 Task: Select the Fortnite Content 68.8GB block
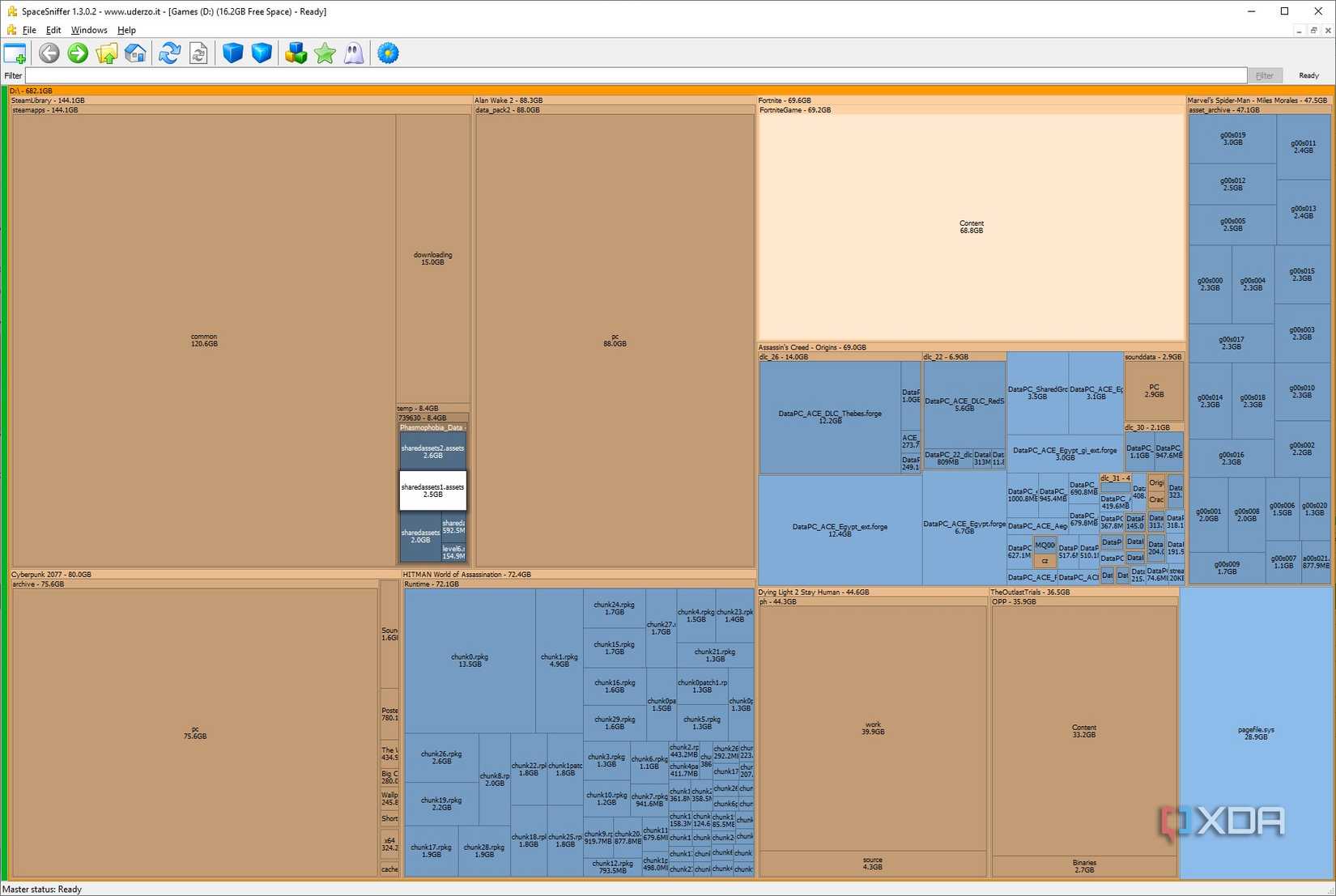point(972,227)
